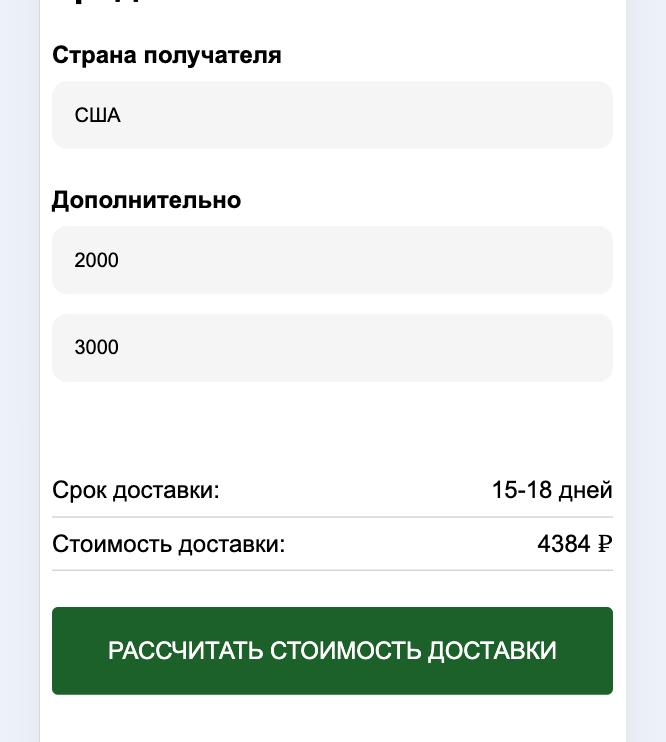The height and width of the screenshot is (742, 666).
Task: Focus the input field containing 2000
Action: (x=332, y=260)
